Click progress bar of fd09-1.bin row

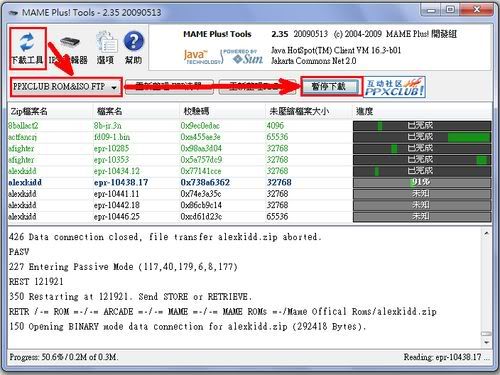pyautogui.click(x=422, y=137)
